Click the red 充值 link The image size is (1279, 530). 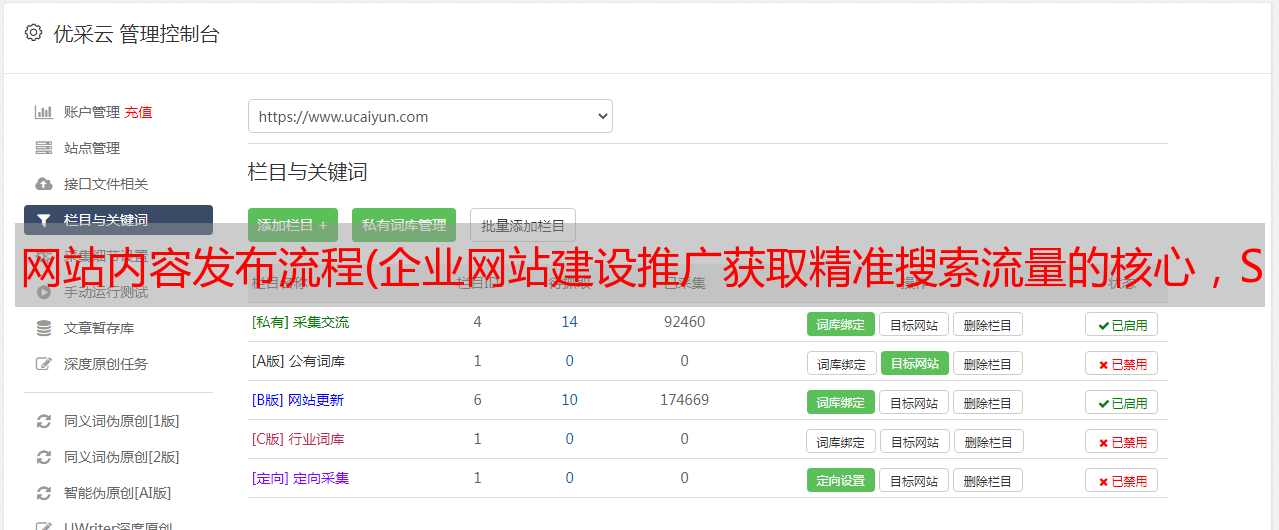[x=139, y=112]
